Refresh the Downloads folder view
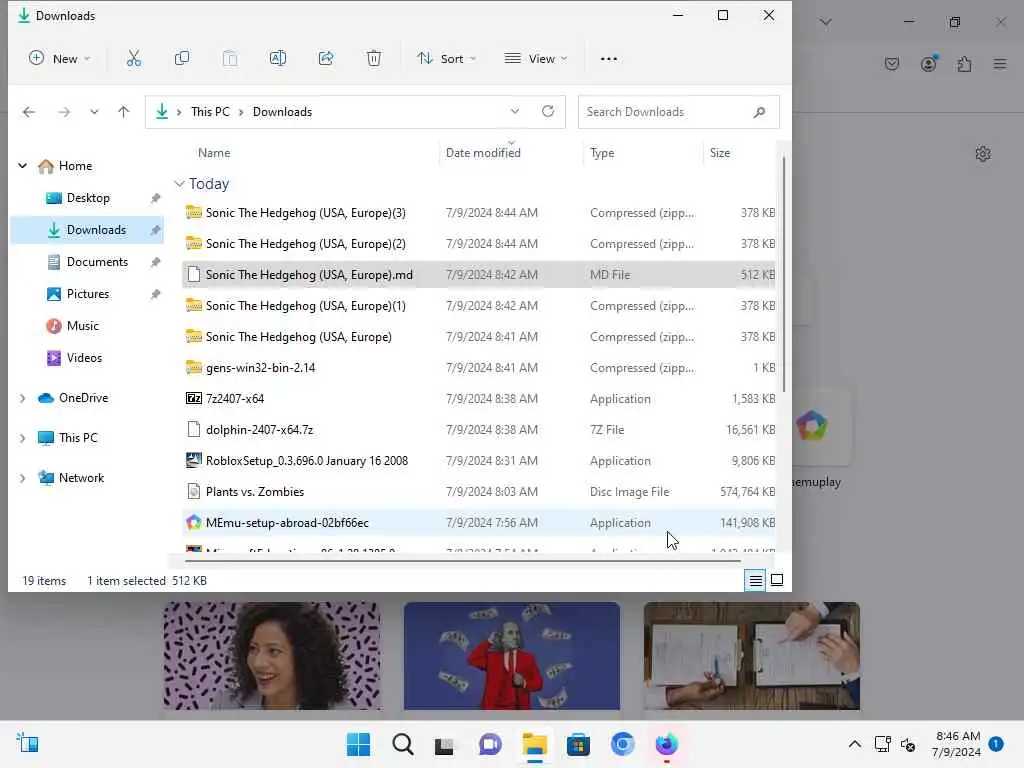Screen dimensions: 1024x768 pyautogui.click(x=548, y=112)
